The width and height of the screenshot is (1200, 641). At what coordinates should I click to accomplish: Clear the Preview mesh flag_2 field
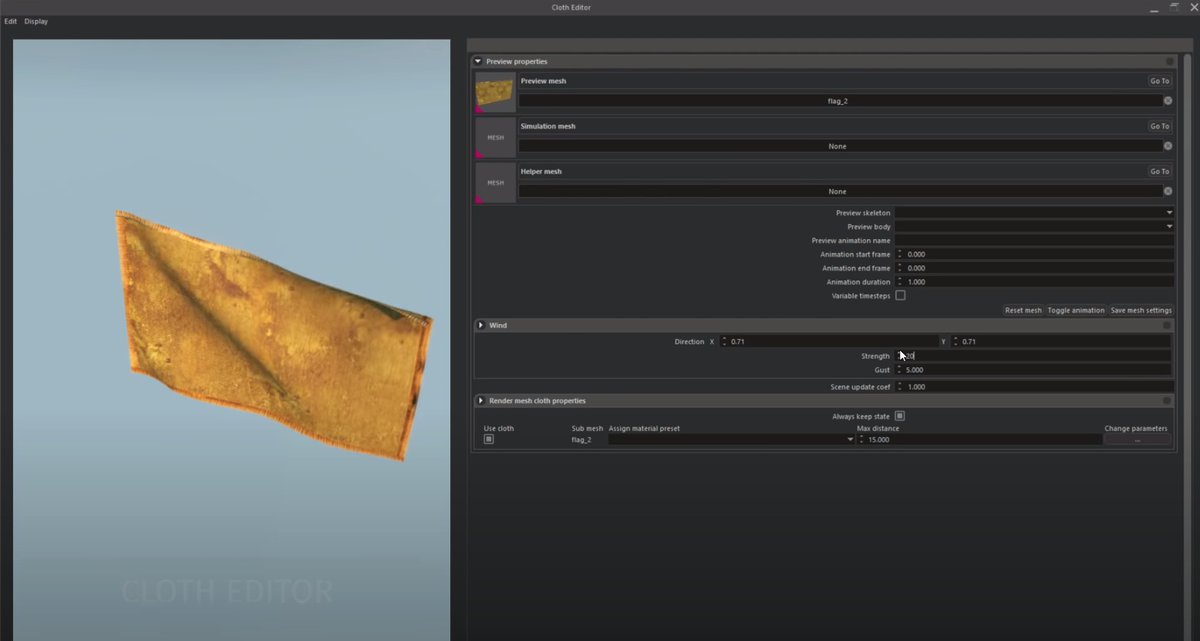[x=1168, y=101]
